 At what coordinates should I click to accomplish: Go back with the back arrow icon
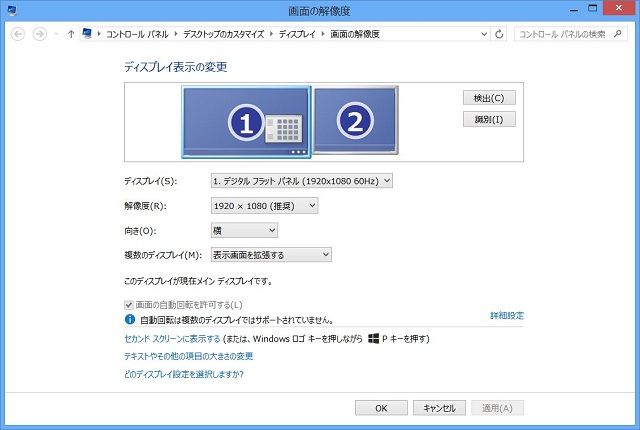18,34
